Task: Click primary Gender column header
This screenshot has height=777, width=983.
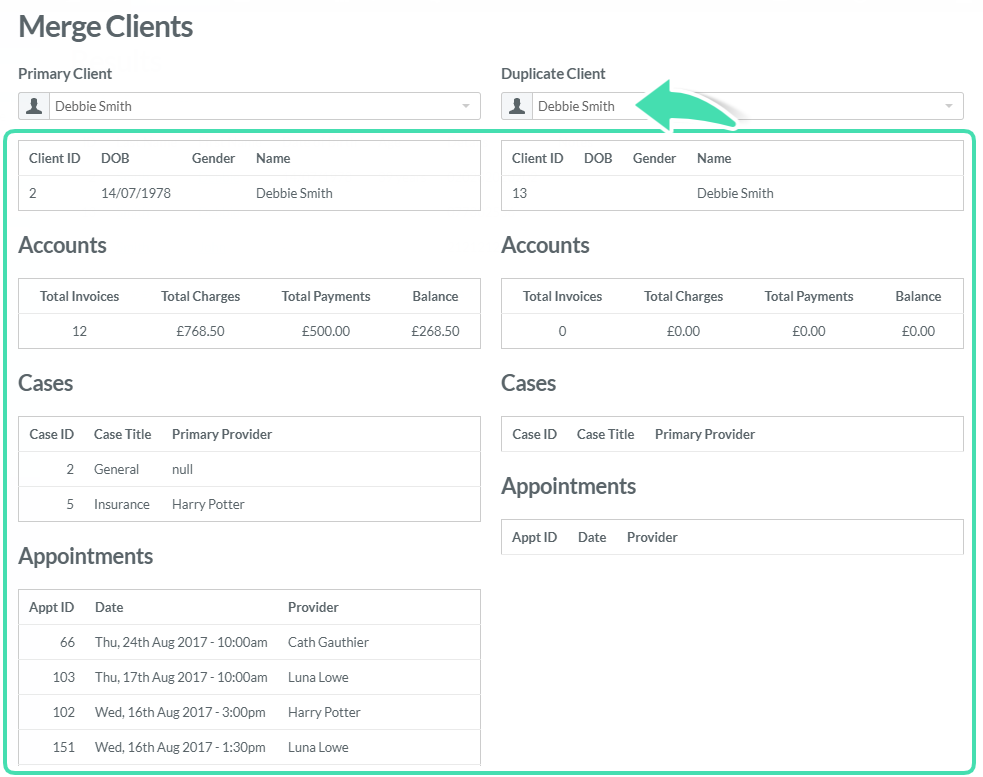Action: 213,158
